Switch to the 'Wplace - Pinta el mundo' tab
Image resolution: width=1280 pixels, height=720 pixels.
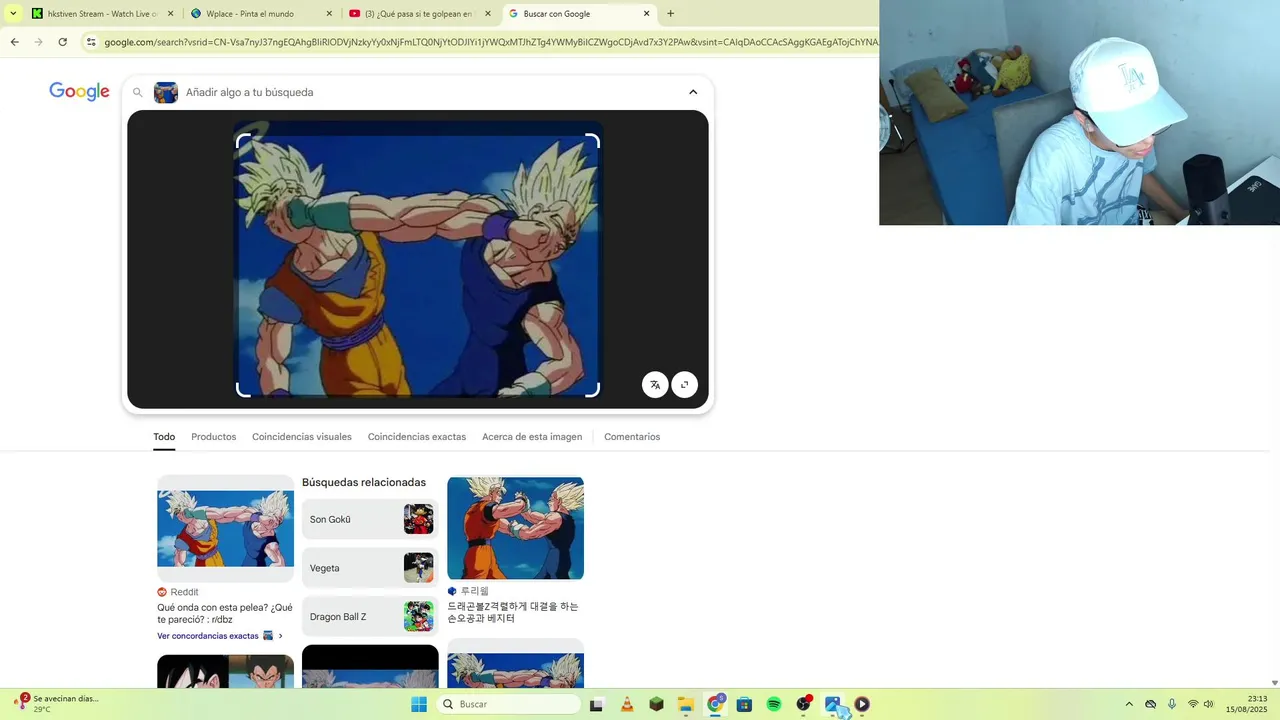pyautogui.click(x=260, y=14)
